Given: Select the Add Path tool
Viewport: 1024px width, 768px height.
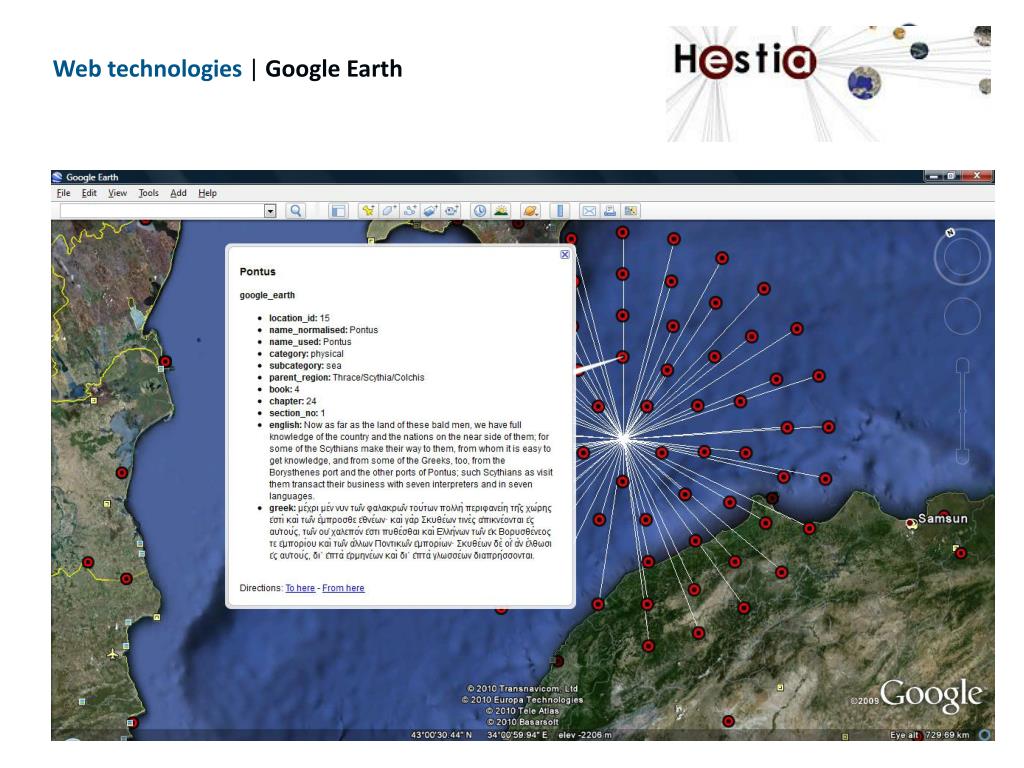Looking at the screenshot, I should (x=409, y=210).
